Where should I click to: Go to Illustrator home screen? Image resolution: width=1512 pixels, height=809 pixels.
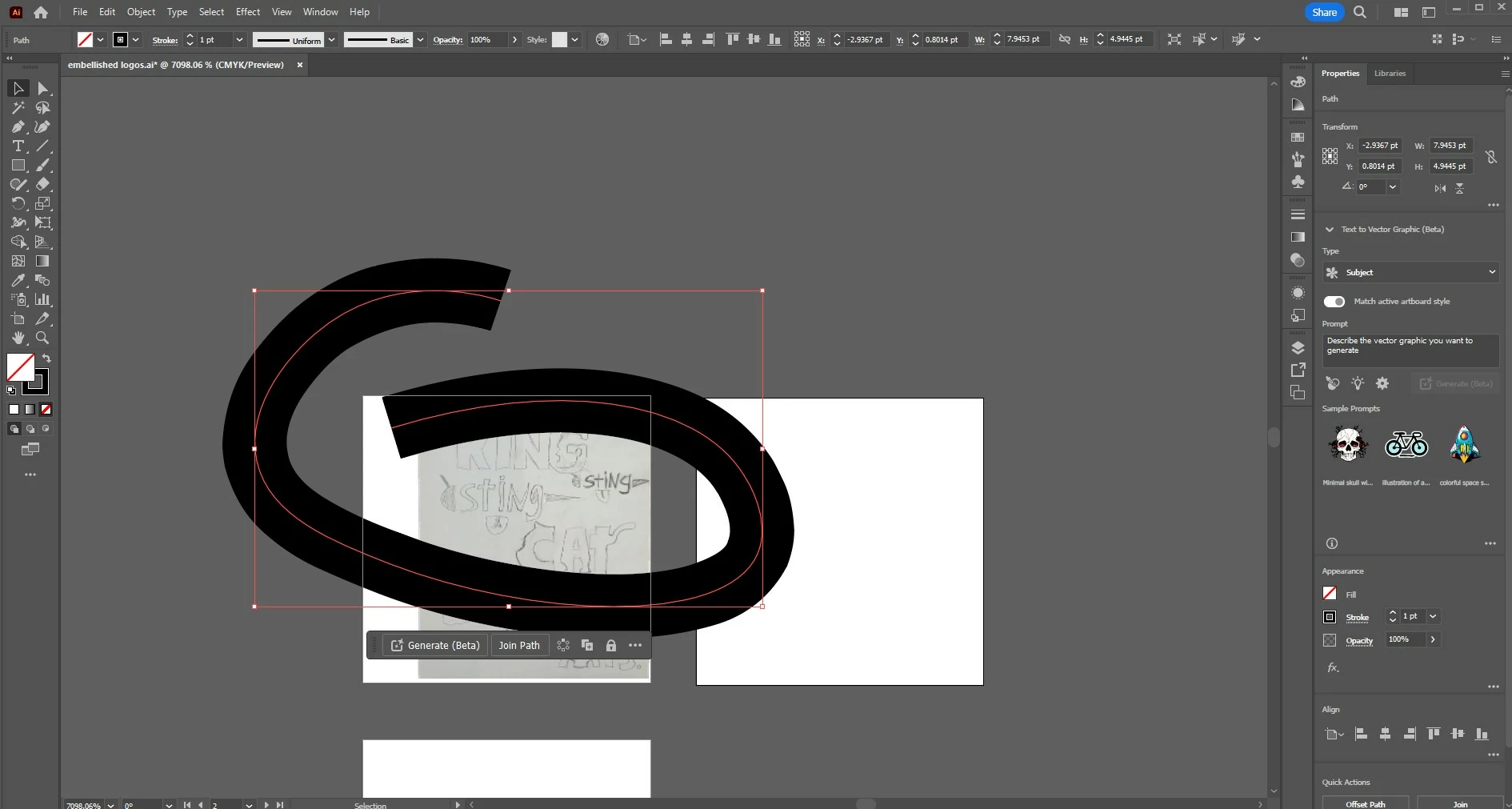click(x=41, y=12)
